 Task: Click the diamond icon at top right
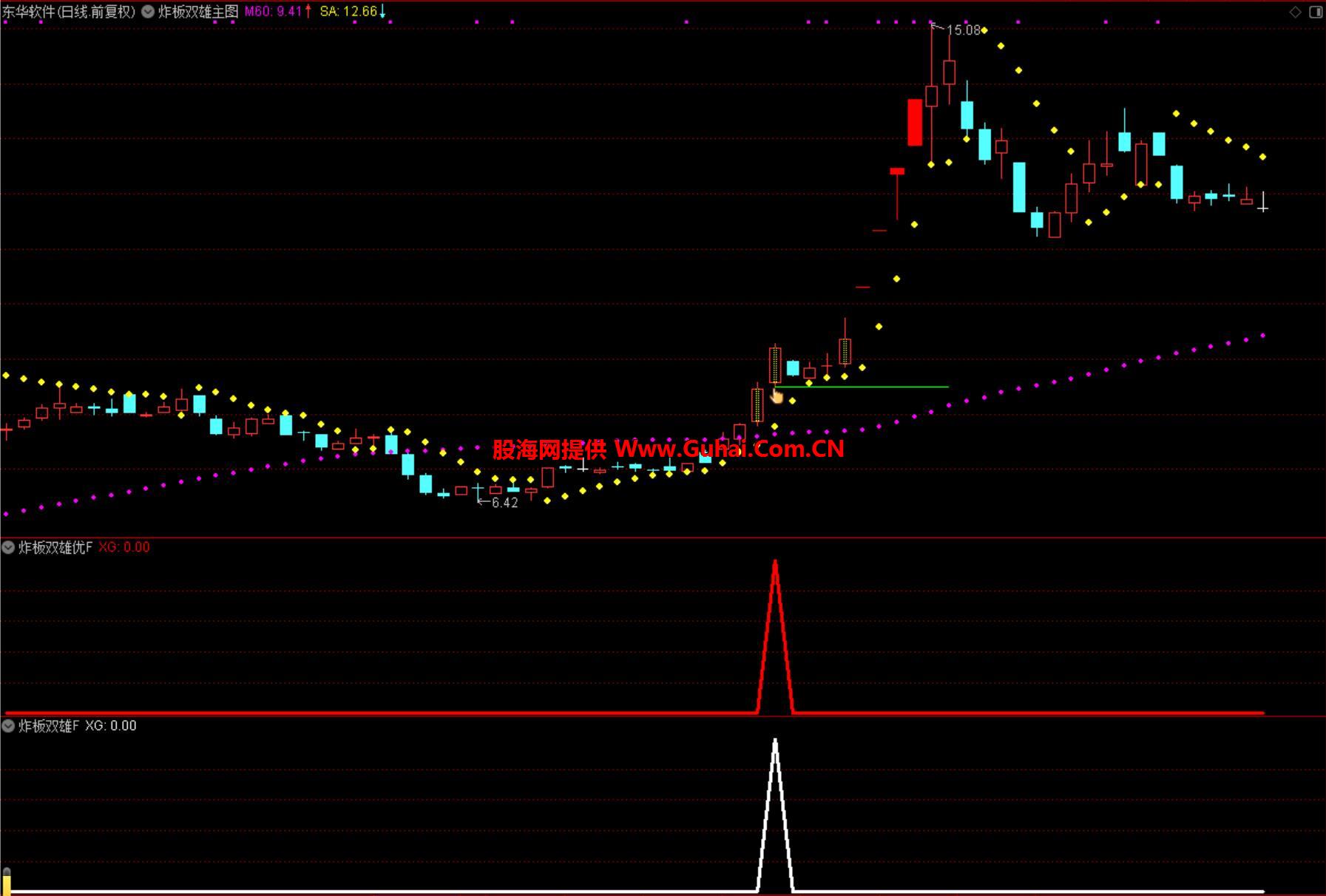[1295, 12]
